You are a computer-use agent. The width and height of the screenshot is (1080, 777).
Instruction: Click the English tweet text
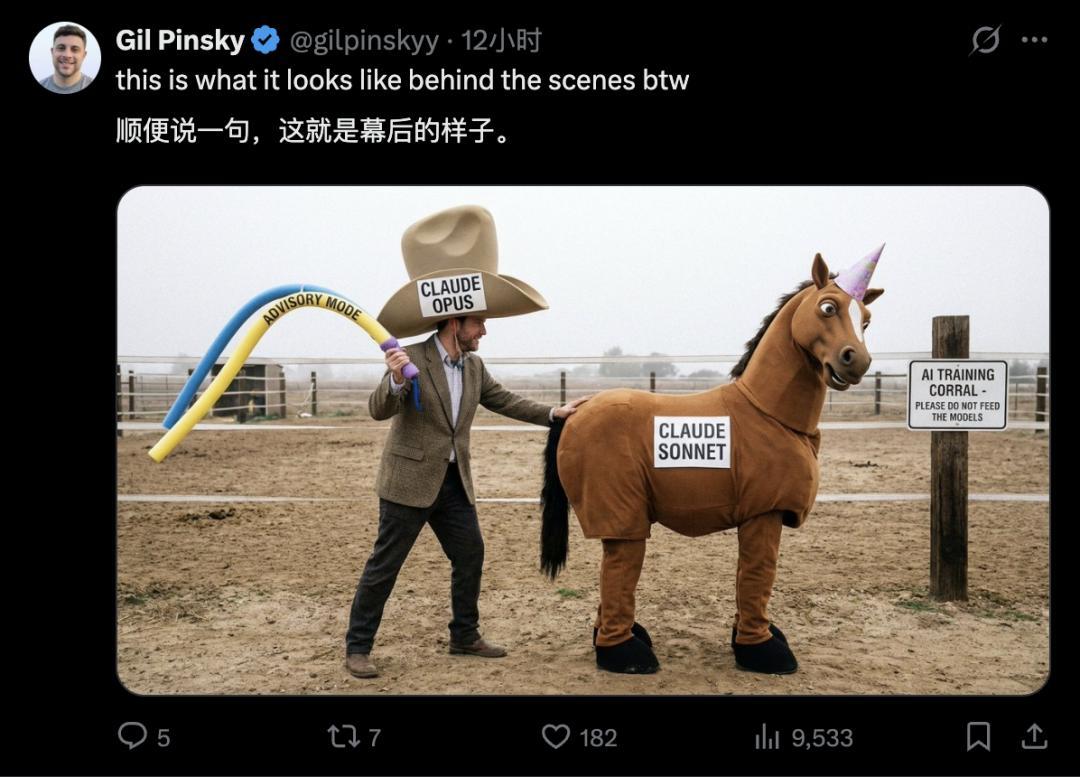(402, 80)
